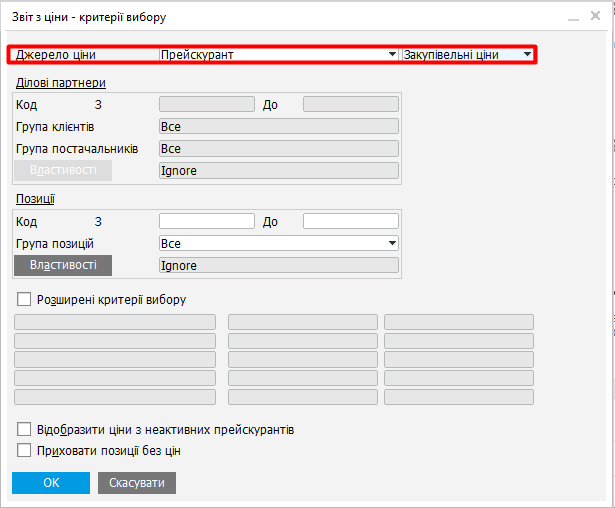Select Ділові партнери Код До field
Image resolution: width=615 pixels, height=508 pixels.
[350, 103]
